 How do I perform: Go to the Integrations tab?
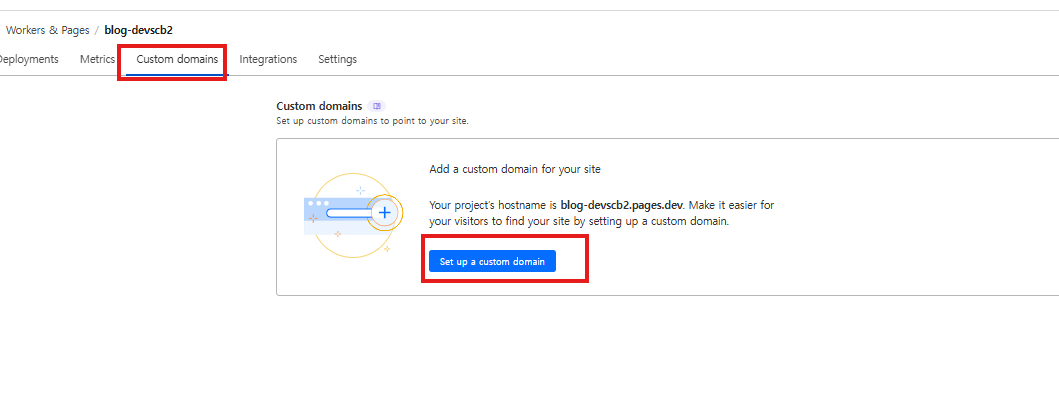coord(268,59)
